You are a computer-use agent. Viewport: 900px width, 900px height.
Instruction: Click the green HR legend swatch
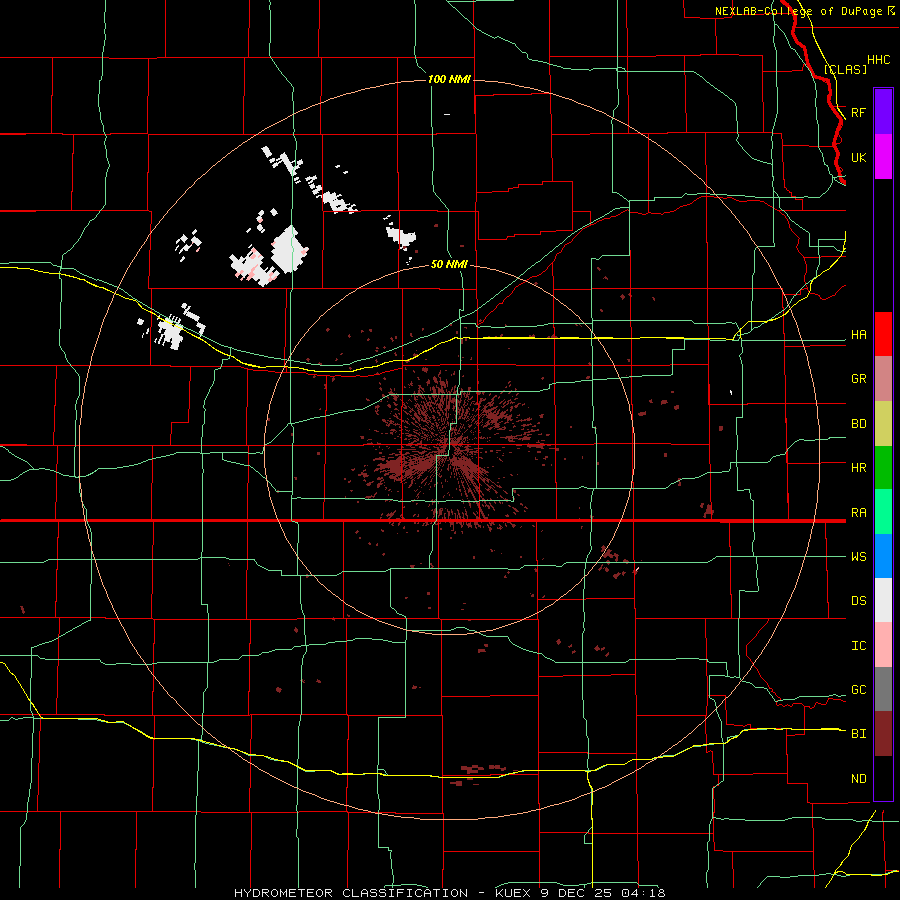click(x=883, y=468)
